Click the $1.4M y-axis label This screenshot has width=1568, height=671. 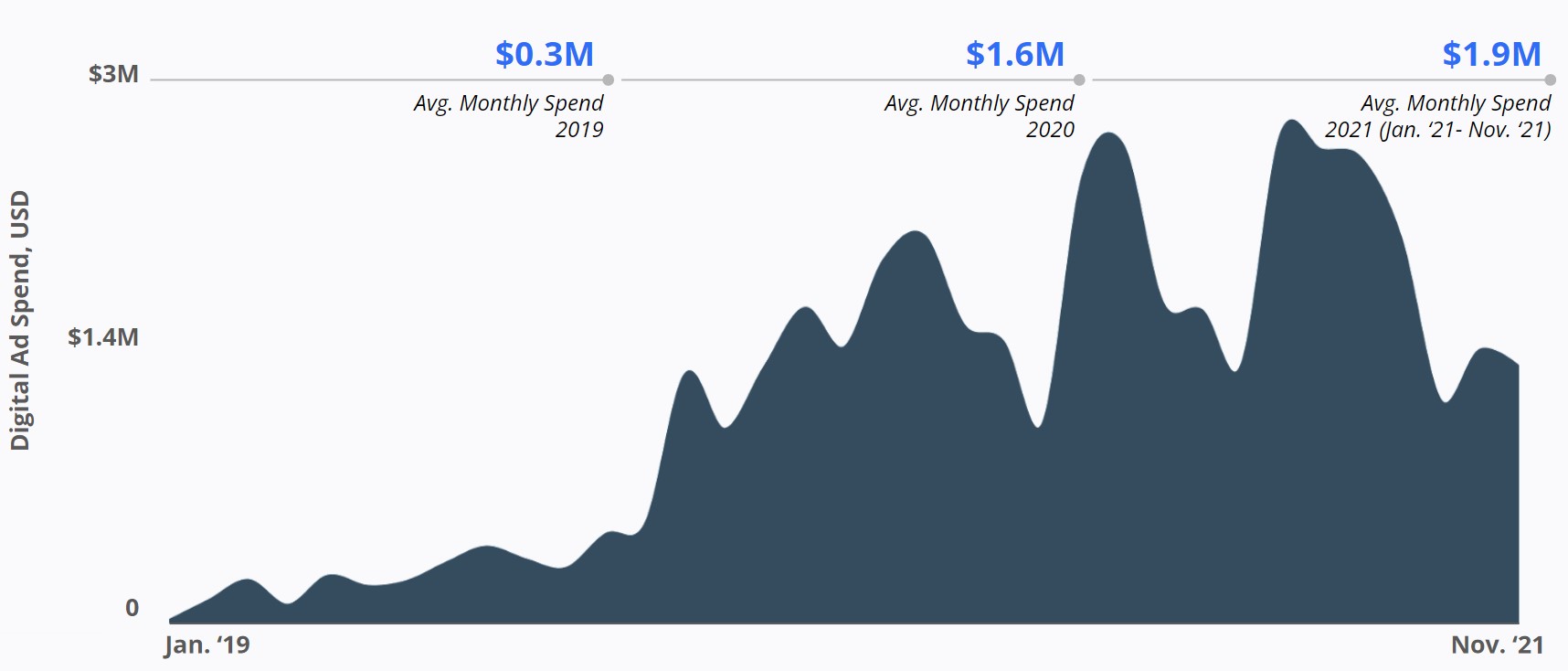click(103, 337)
